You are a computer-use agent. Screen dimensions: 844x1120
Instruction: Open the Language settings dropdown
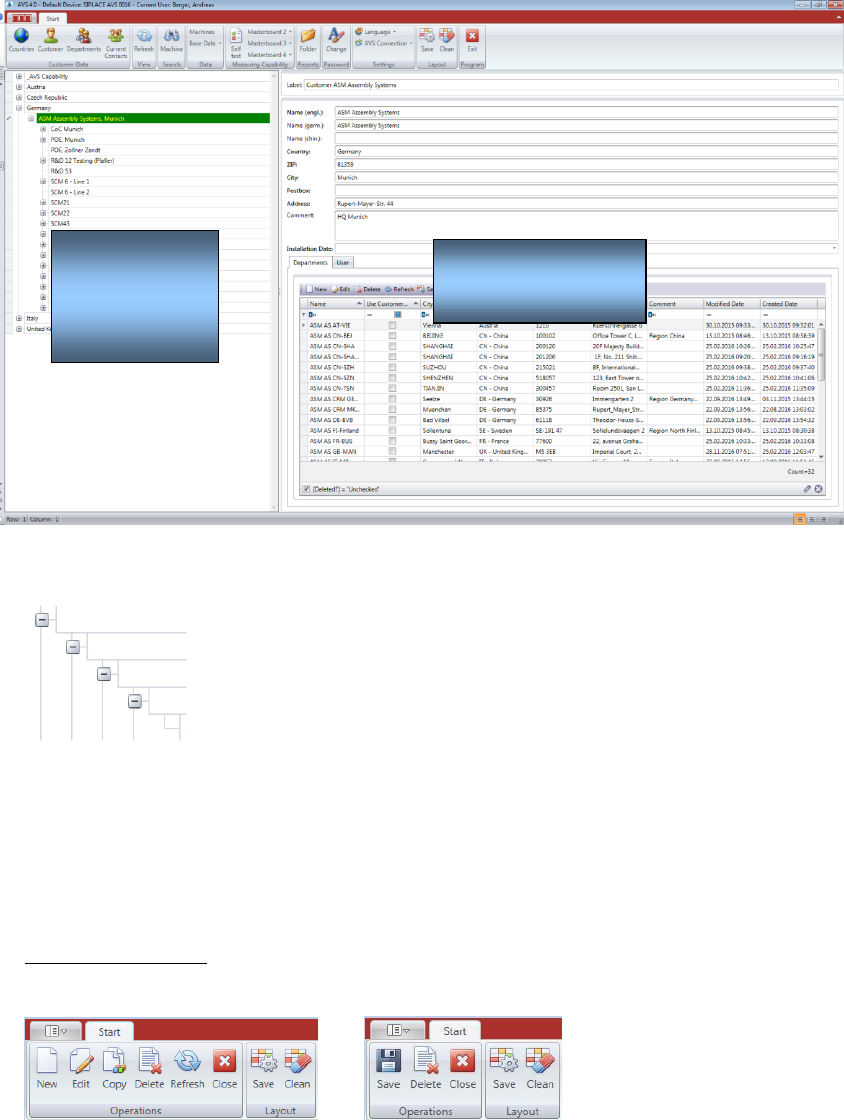(x=376, y=32)
